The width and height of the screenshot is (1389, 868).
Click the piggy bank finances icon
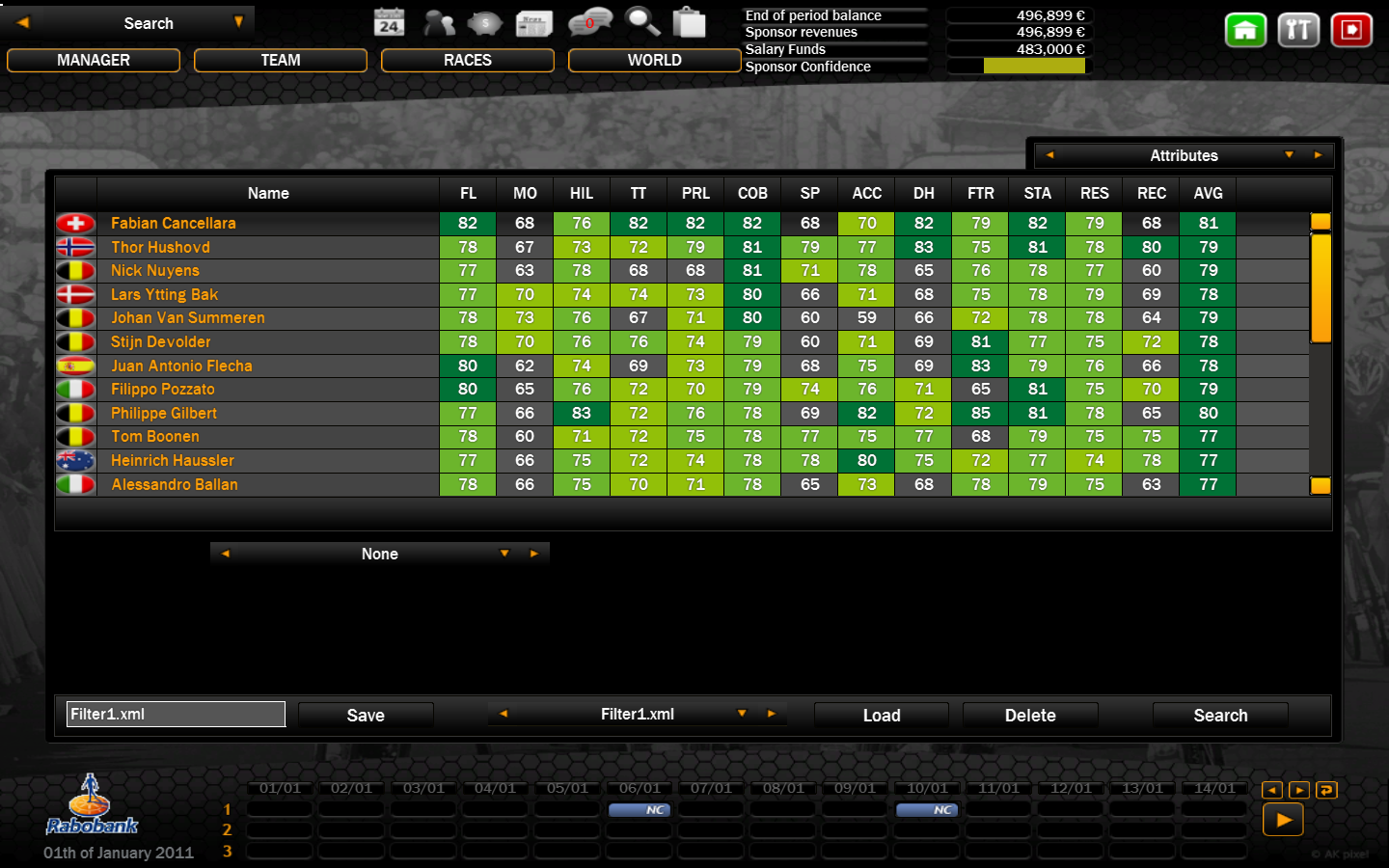(485, 22)
